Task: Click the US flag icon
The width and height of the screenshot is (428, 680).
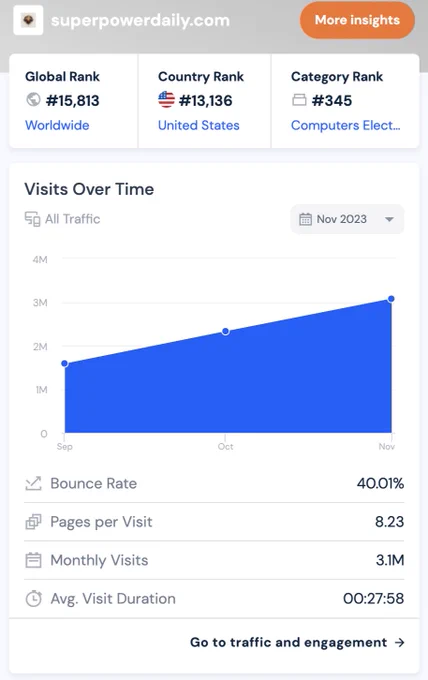Action: pos(166,100)
